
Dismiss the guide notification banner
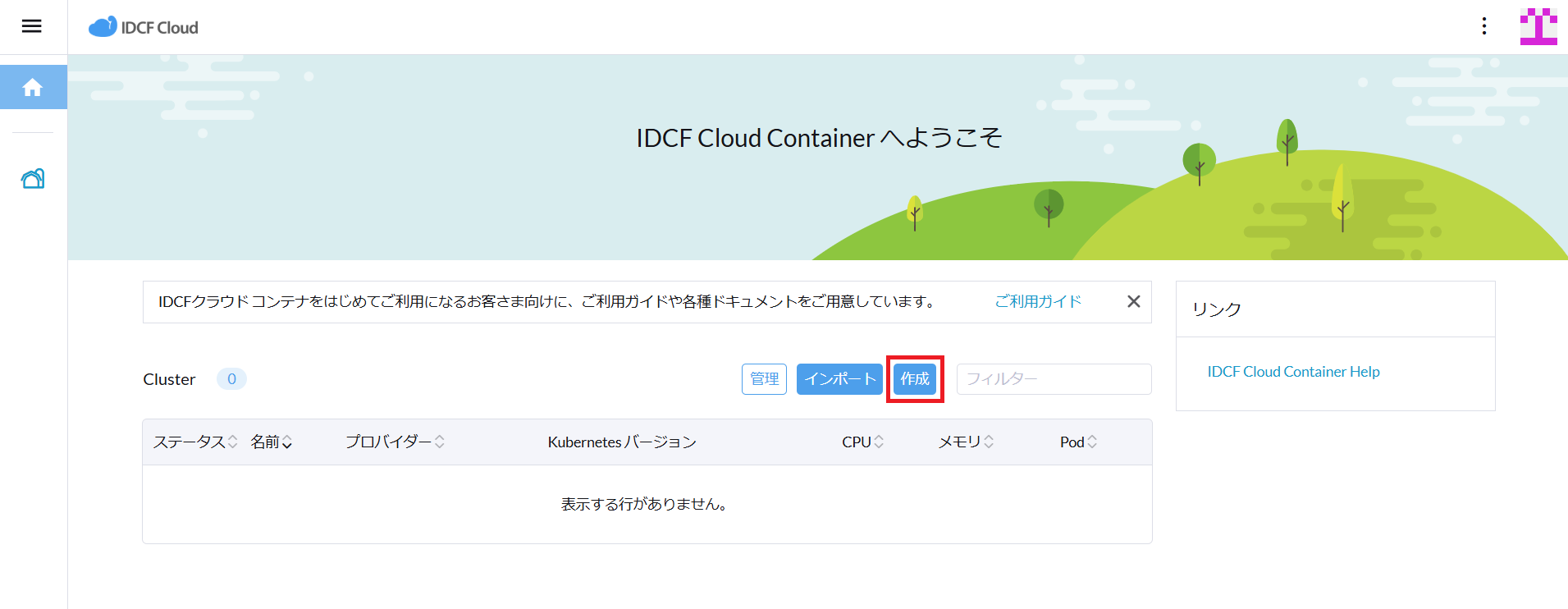1133,301
